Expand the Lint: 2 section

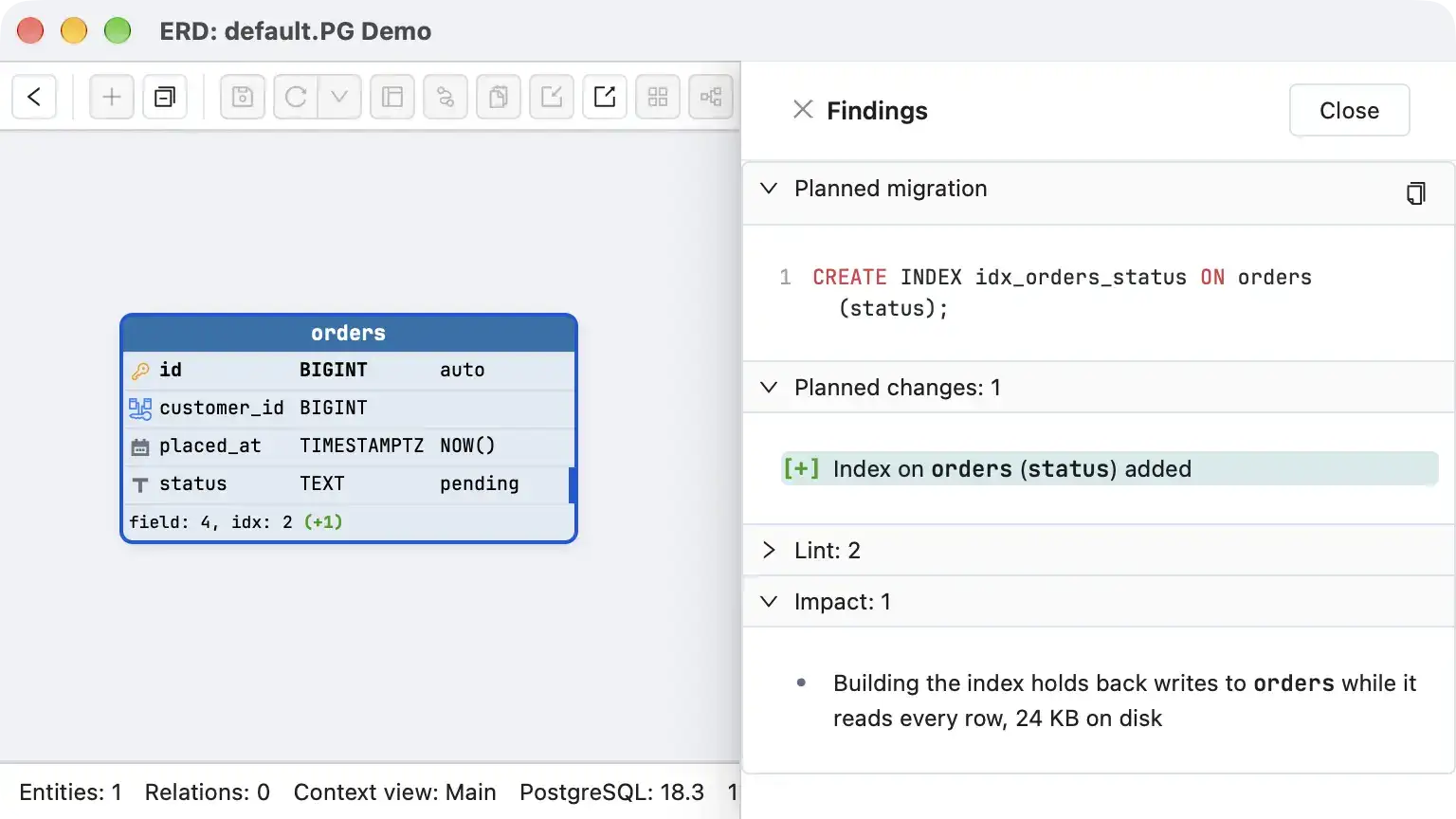pos(770,551)
